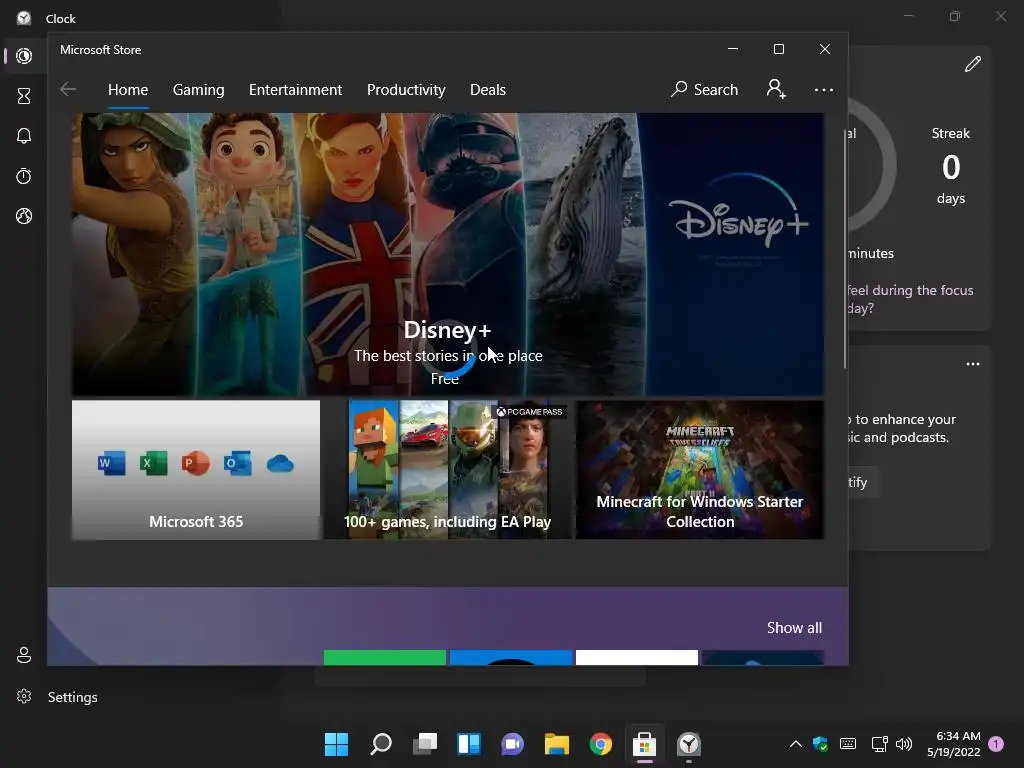Viewport: 1024px width, 768px height.
Task: Select the Home tab in Store
Action: tap(128, 89)
